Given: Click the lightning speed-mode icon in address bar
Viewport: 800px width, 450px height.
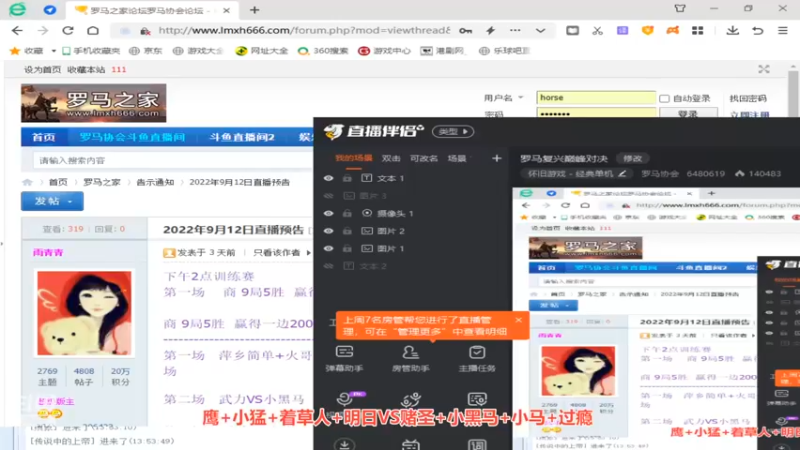Looking at the screenshot, I should 490,31.
